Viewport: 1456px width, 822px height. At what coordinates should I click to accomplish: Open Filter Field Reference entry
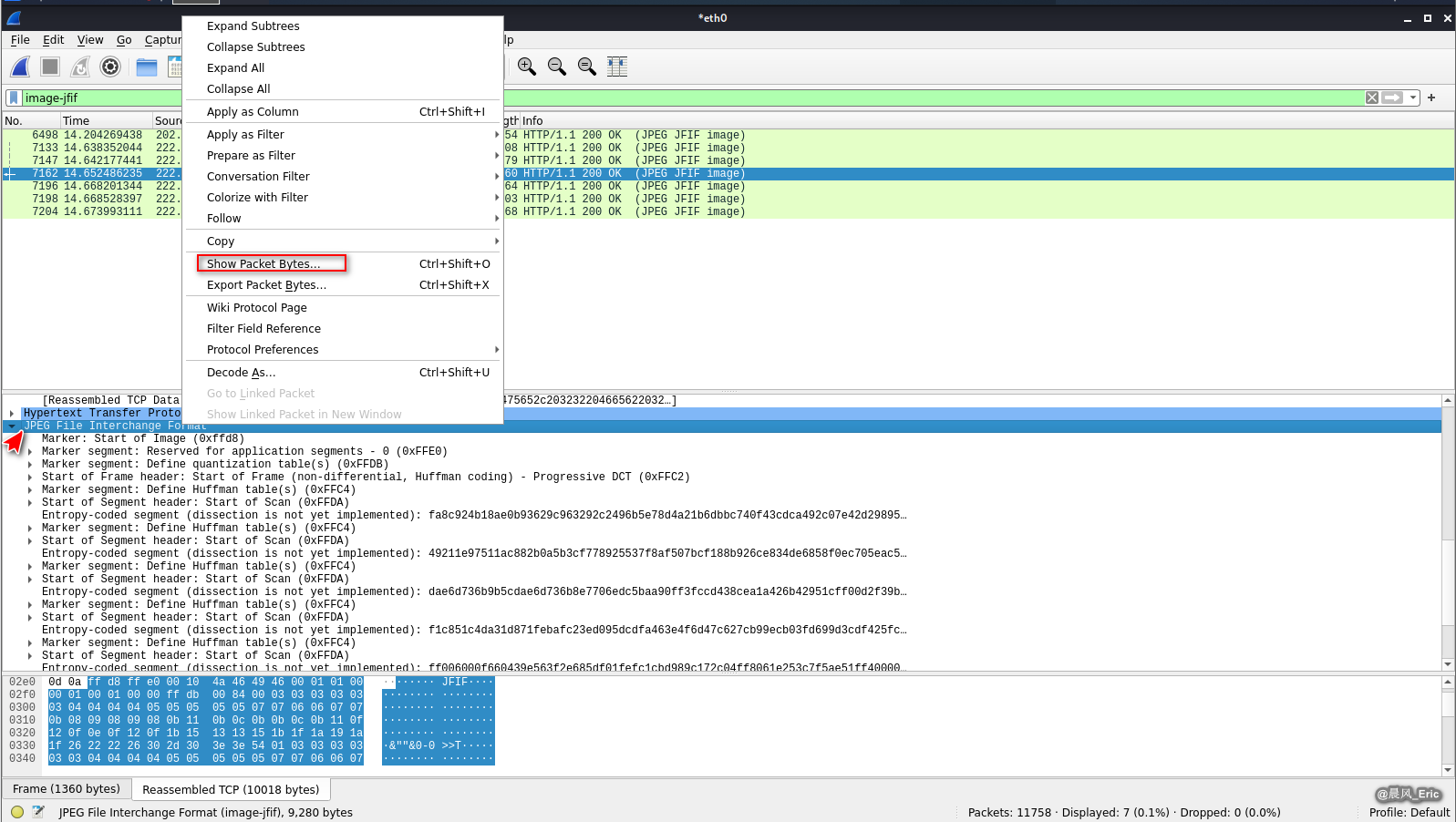click(x=344, y=328)
